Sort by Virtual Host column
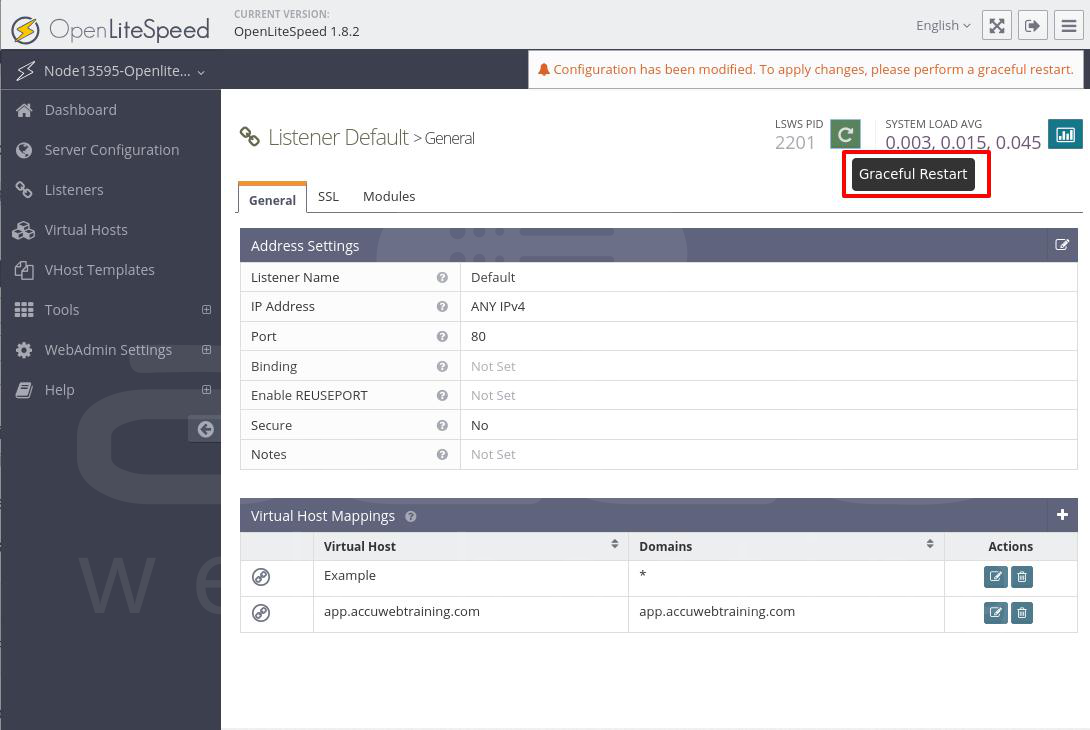The image size is (1090, 730). [471, 546]
